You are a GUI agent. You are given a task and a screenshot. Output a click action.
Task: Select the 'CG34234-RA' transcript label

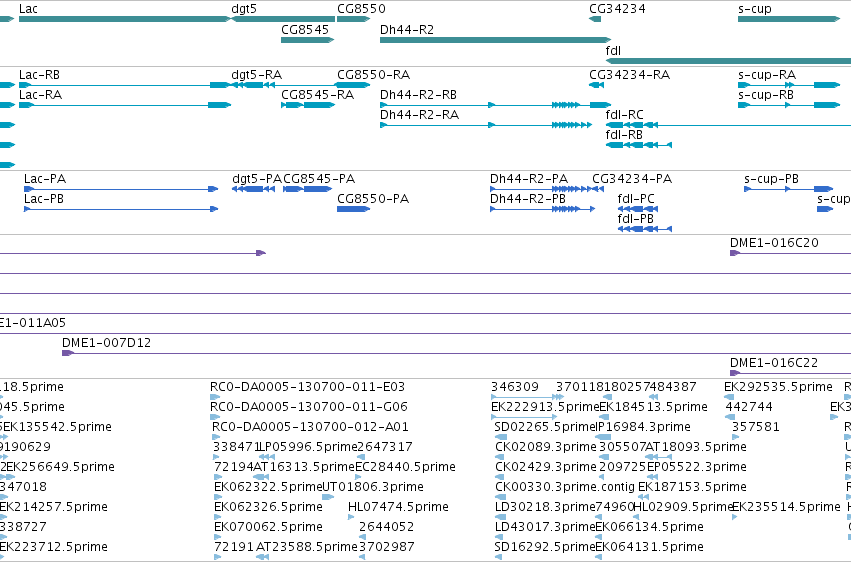click(630, 74)
